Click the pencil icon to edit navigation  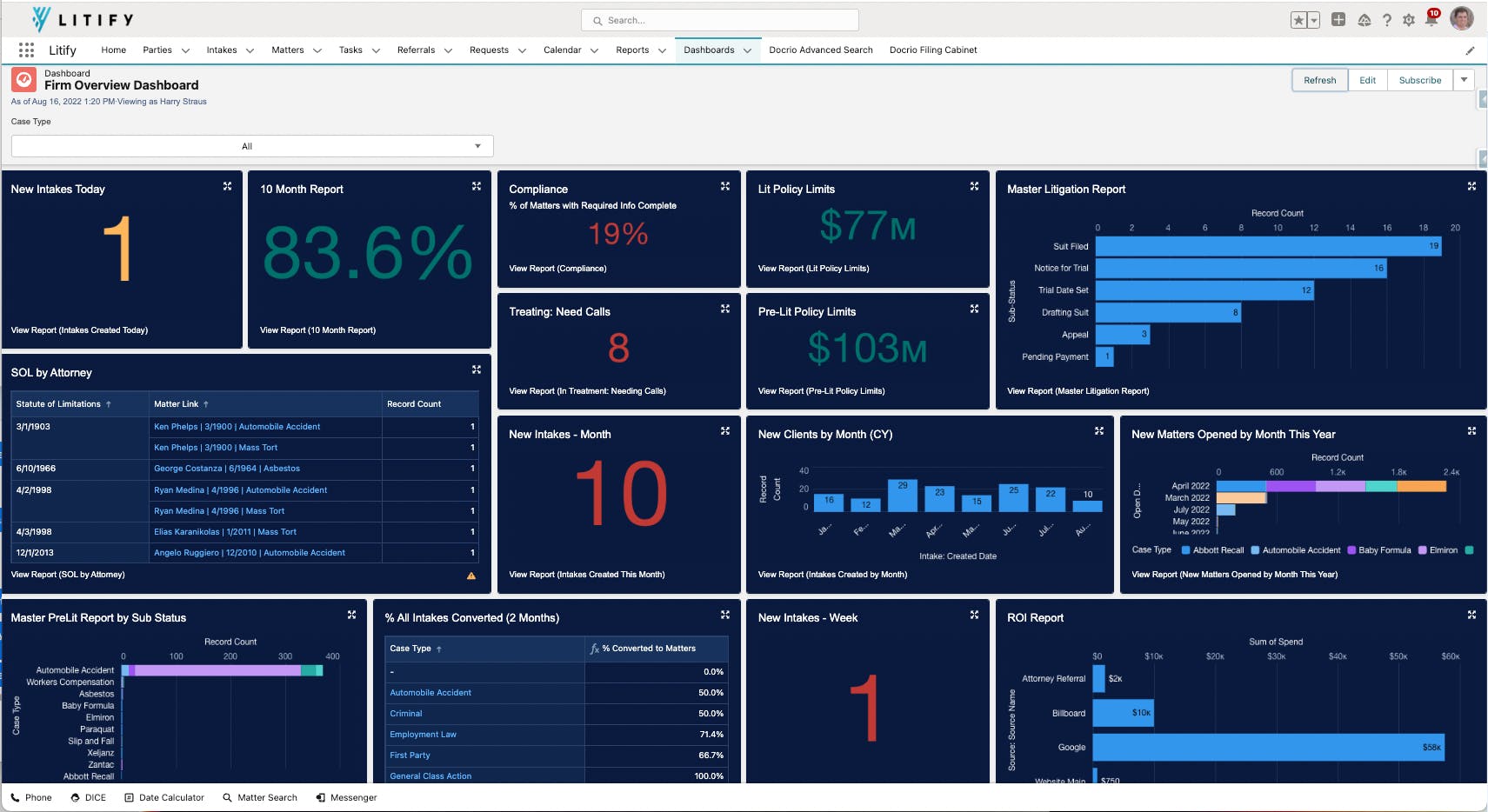point(1470,50)
